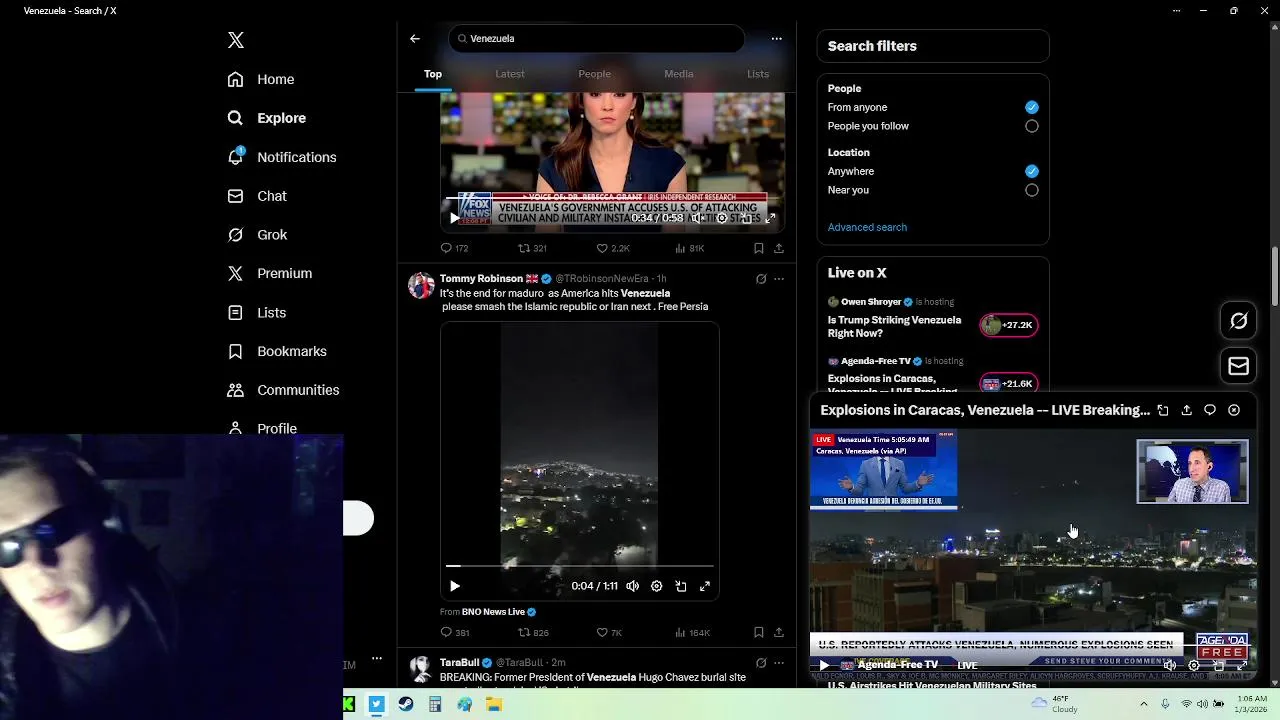1280x720 pixels.
Task: Close the floating live video player
Action: 1234,410
